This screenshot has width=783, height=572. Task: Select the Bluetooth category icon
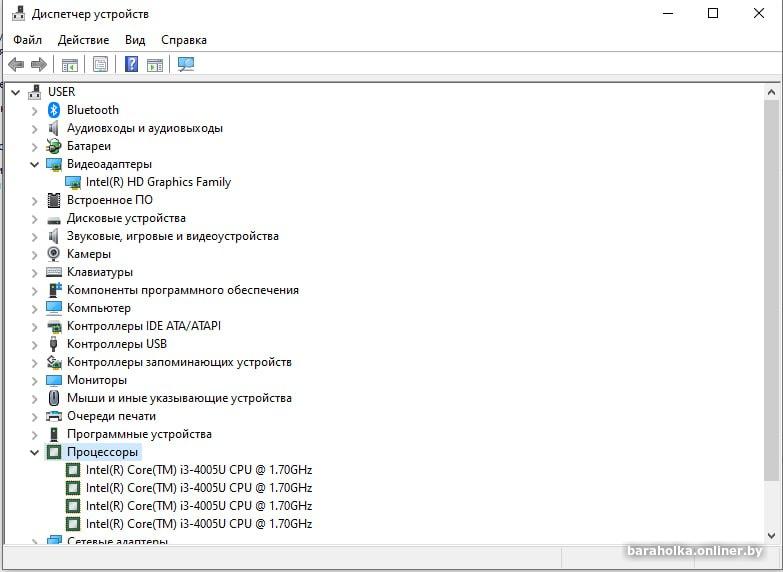tap(54, 110)
